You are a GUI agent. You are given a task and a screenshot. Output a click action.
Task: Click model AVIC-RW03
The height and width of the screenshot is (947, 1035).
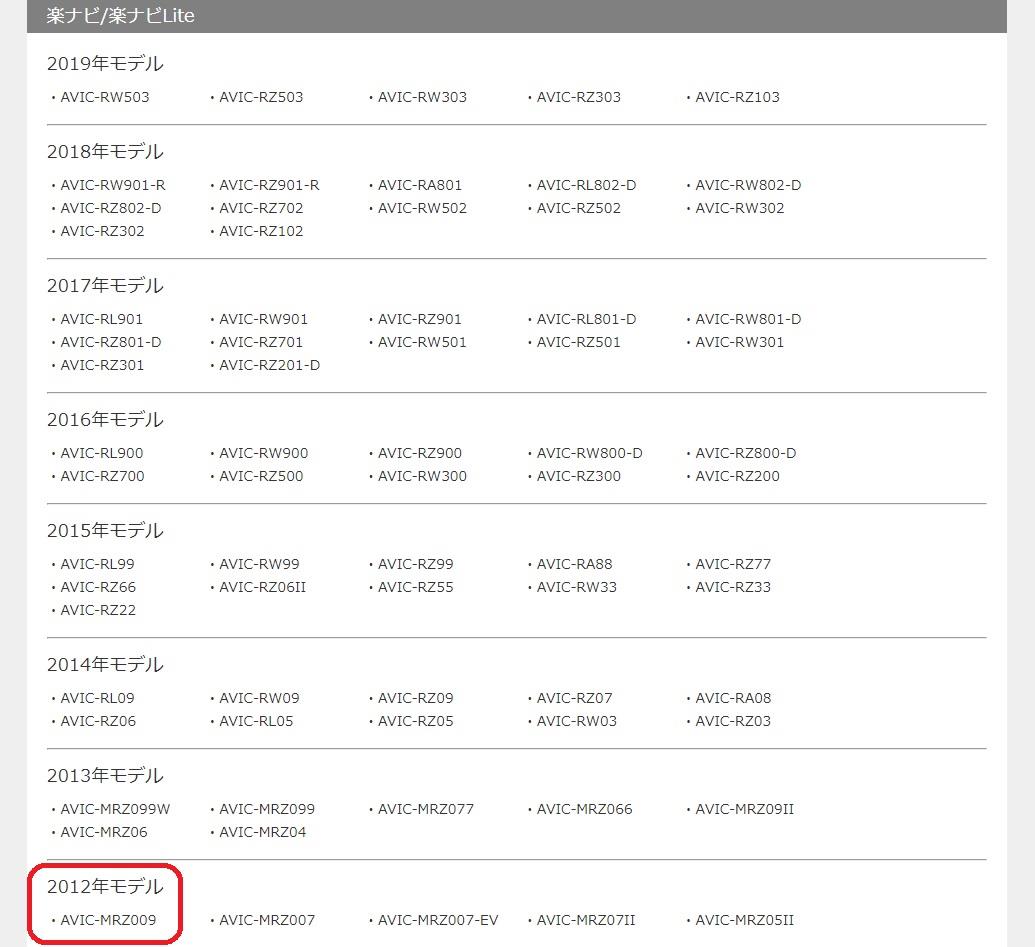point(576,721)
